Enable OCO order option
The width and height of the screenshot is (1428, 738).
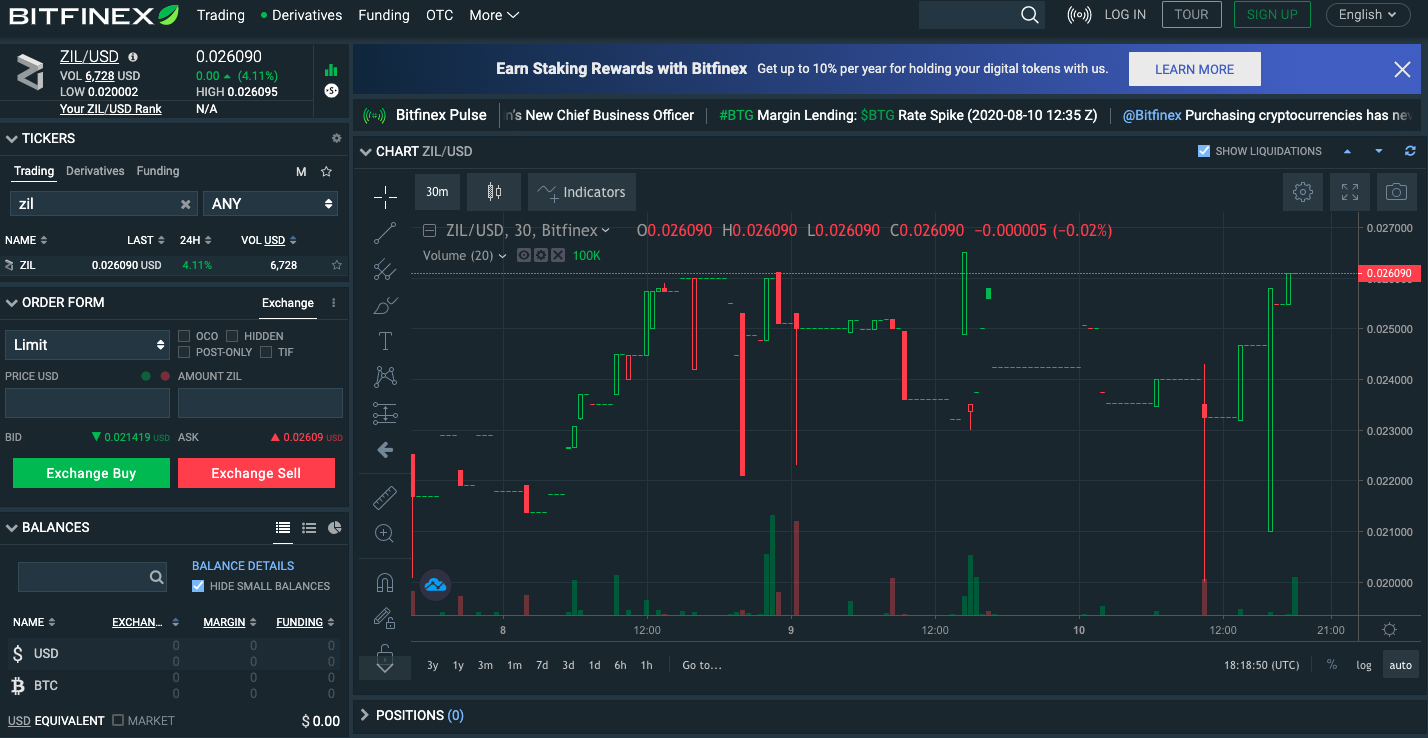tap(185, 336)
